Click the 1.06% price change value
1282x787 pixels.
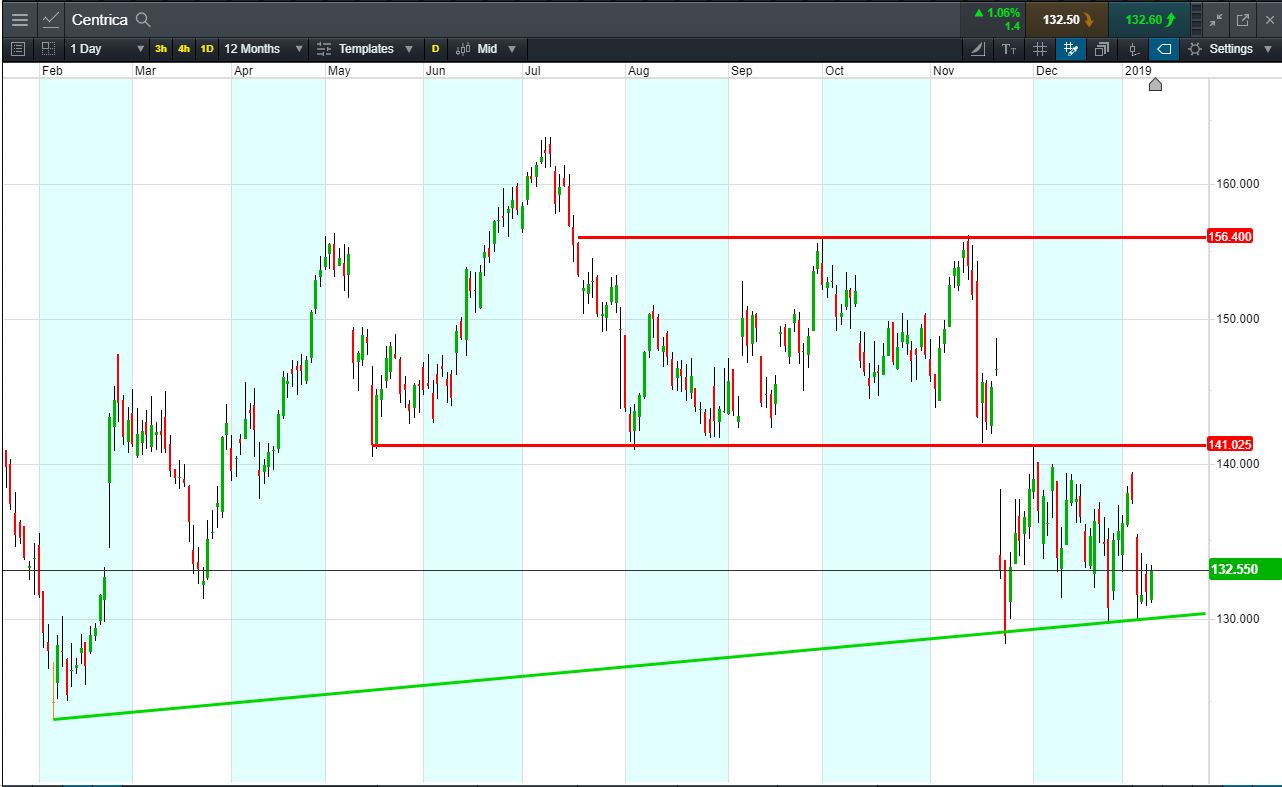click(1002, 13)
